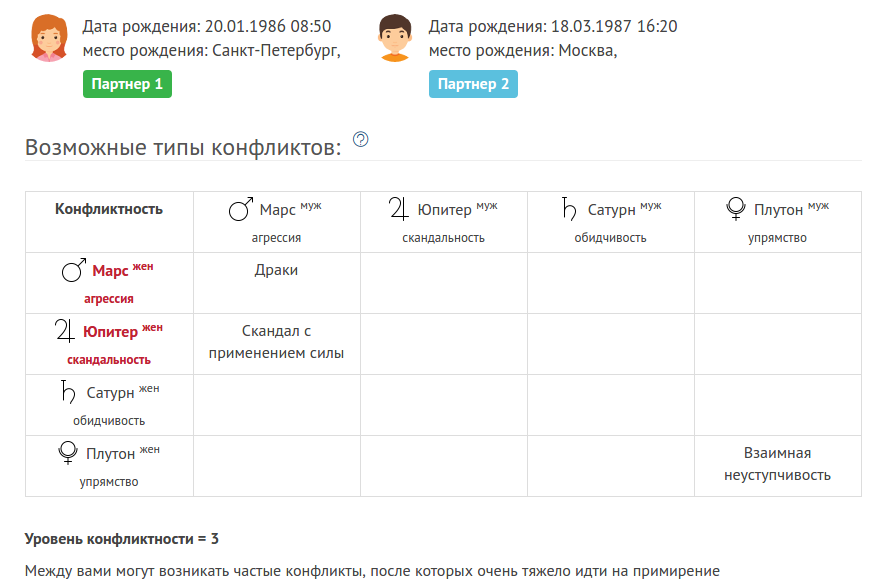The width and height of the screenshot is (888, 583).
Task: Click the red 'Марс жен' label
Action: (123, 270)
